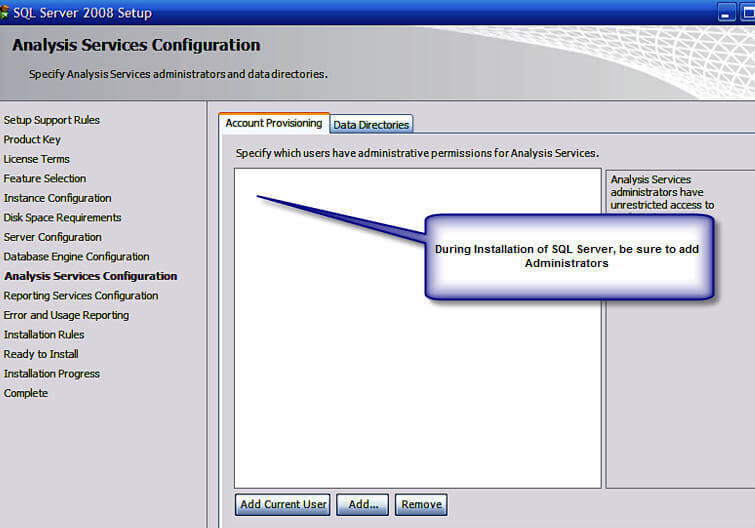
Task: Click the 'Specify Analysis Services administrators and data directories' subtitle
Action: point(178,74)
